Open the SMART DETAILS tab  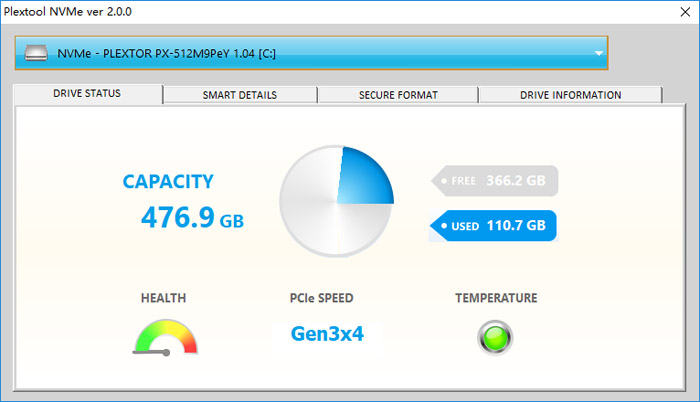coord(240,95)
